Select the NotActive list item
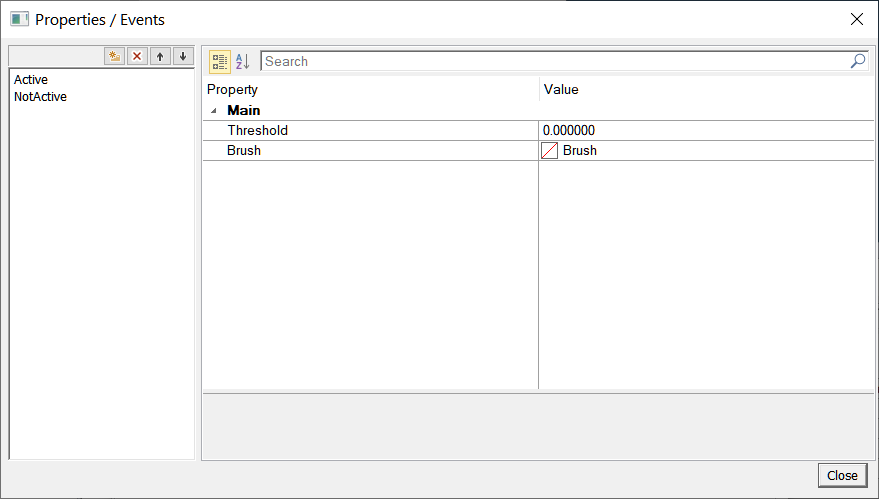879x499 pixels. pyautogui.click(x=41, y=97)
